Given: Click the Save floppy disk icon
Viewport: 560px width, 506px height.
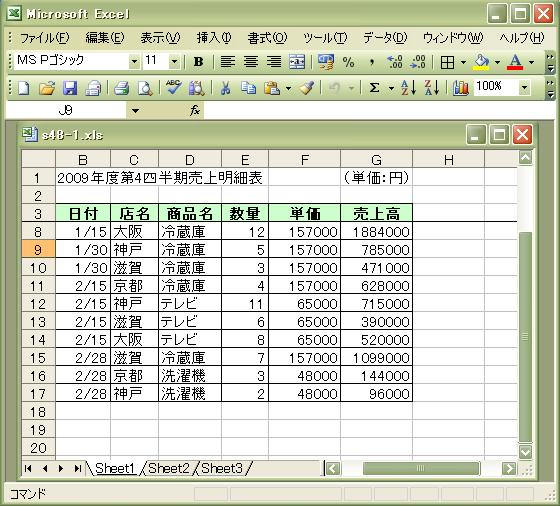Looking at the screenshot, I should click(x=70, y=87).
